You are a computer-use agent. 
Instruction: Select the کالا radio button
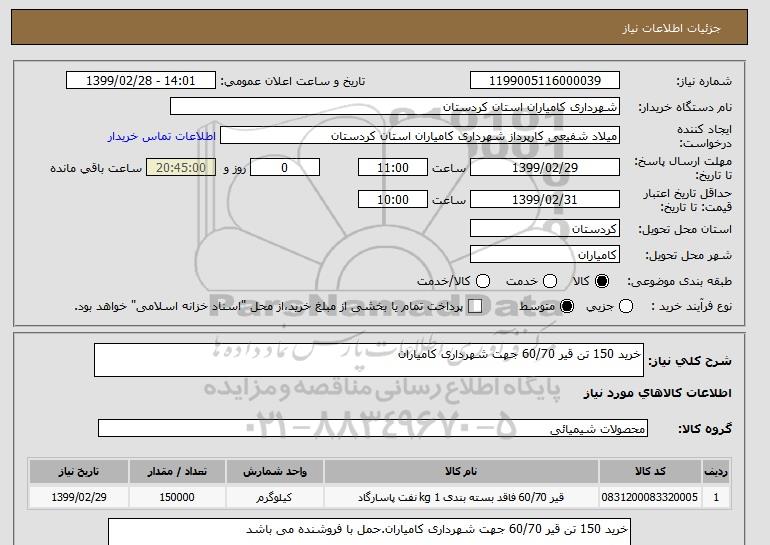pos(602,281)
